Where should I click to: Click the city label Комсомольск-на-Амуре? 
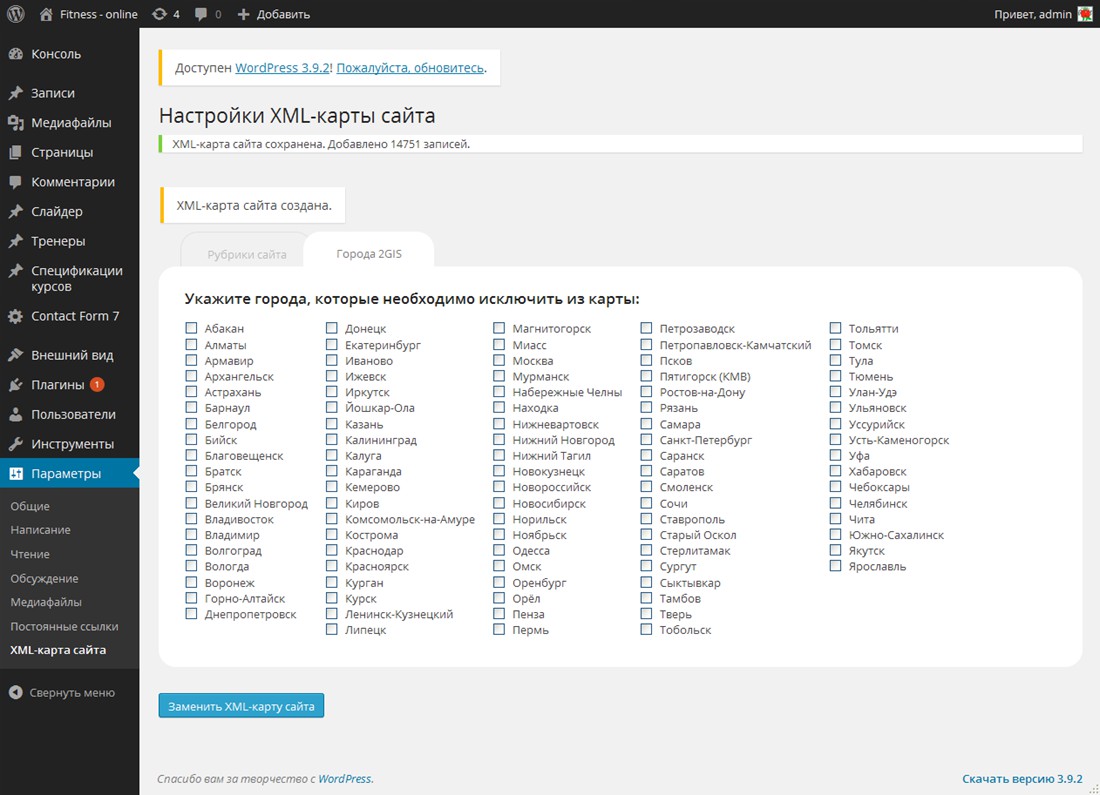[410, 519]
